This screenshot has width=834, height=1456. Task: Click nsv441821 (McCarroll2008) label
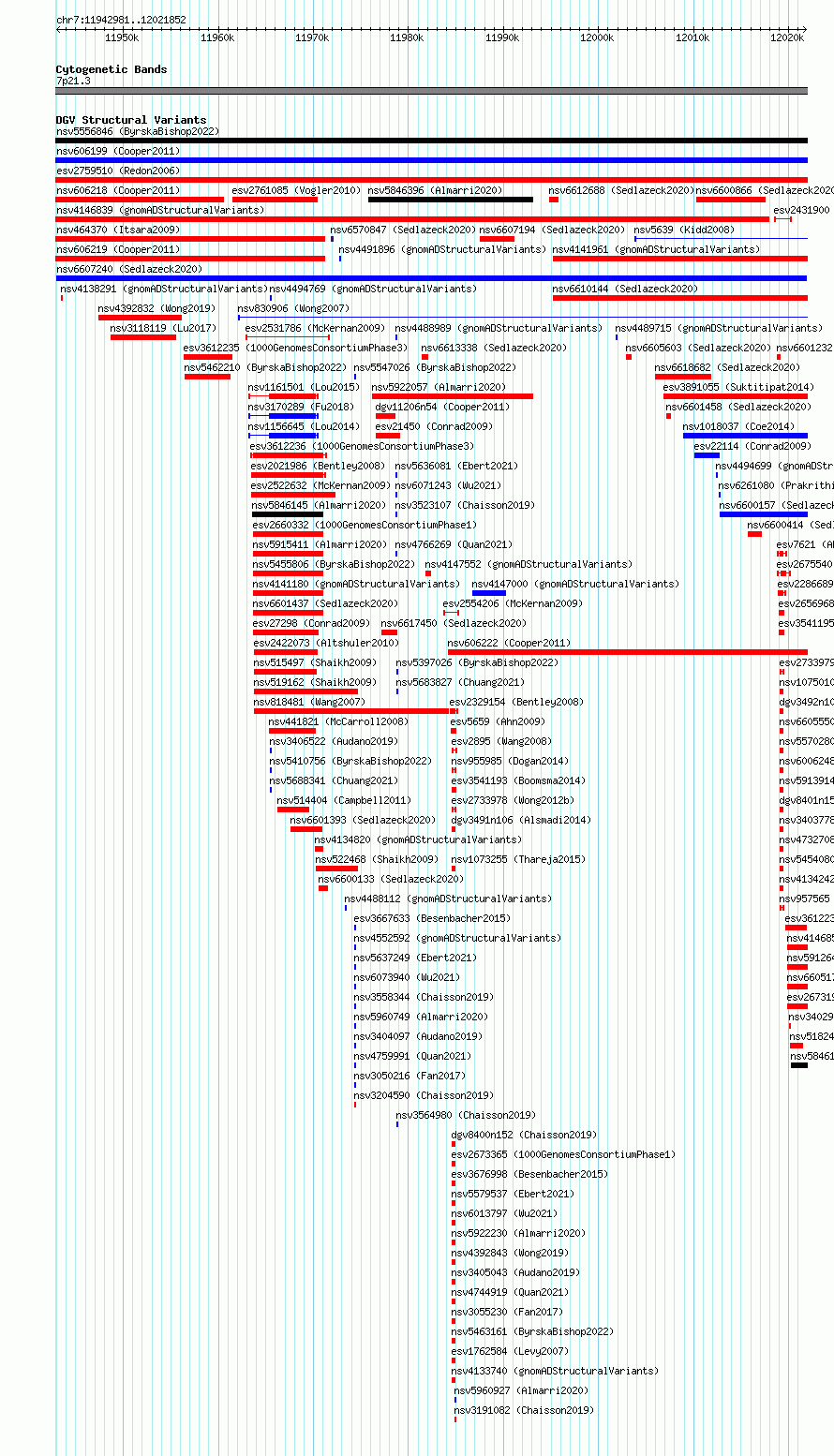click(338, 722)
